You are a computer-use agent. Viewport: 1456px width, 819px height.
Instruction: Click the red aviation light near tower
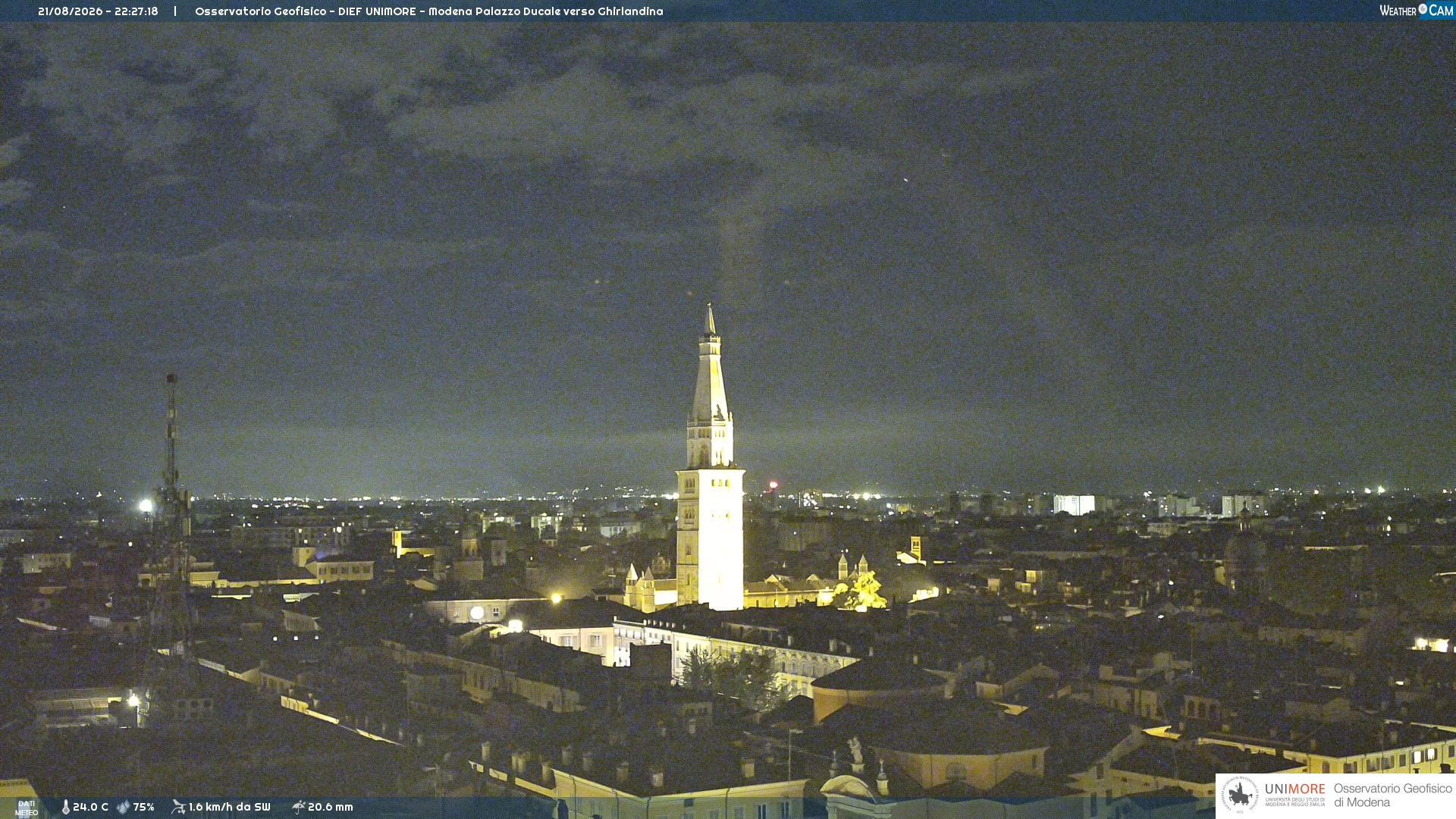(x=773, y=485)
